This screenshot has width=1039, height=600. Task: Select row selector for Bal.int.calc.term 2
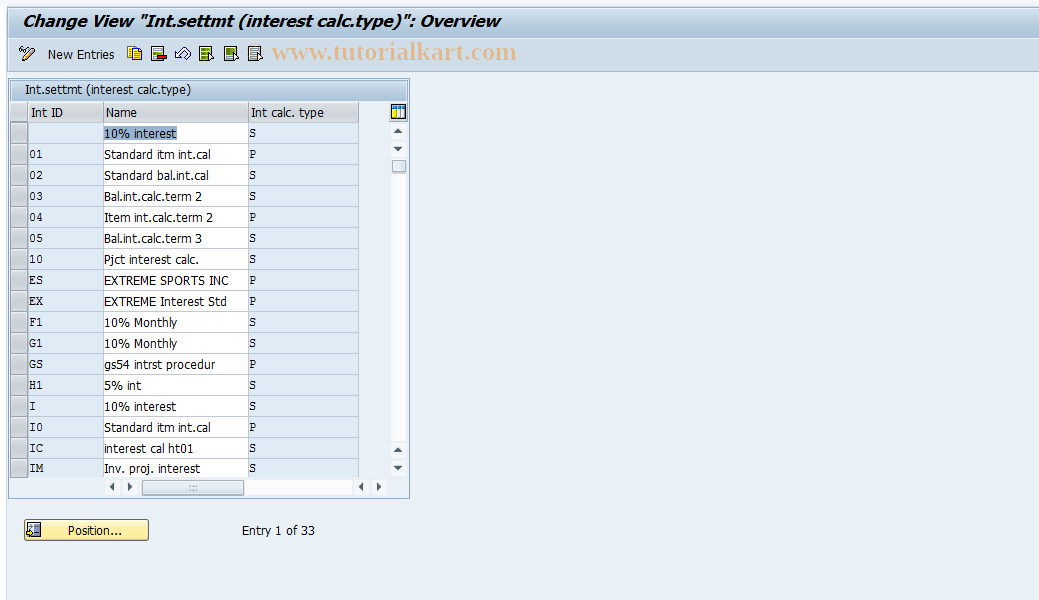coord(19,196)
